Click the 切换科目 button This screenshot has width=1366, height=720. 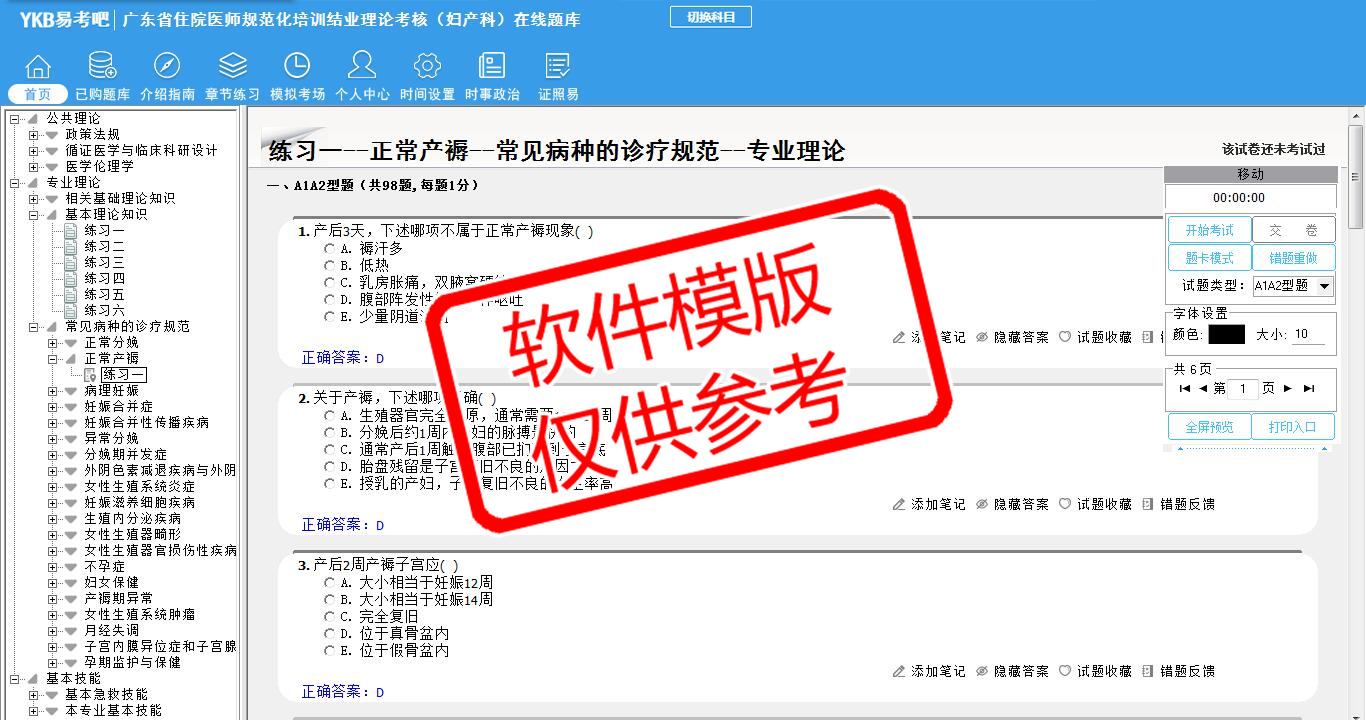click(710, 17)
